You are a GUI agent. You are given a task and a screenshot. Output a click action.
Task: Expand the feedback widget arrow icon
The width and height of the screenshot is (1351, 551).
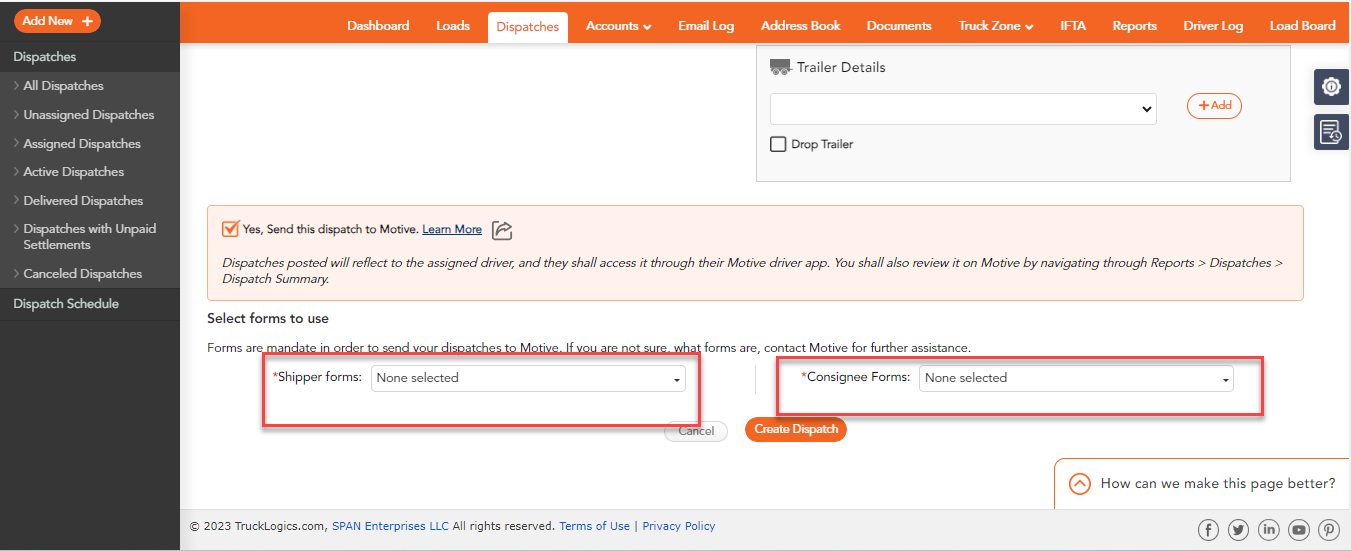pyautogui.click(x=1079, y=484)
